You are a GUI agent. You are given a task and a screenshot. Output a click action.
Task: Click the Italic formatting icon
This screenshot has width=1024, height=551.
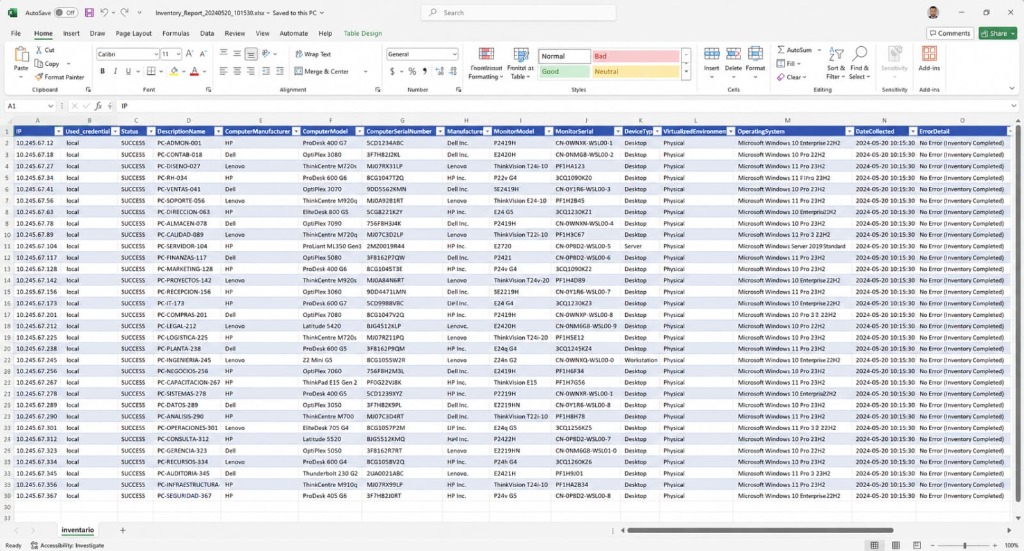(x=115, y=71)
